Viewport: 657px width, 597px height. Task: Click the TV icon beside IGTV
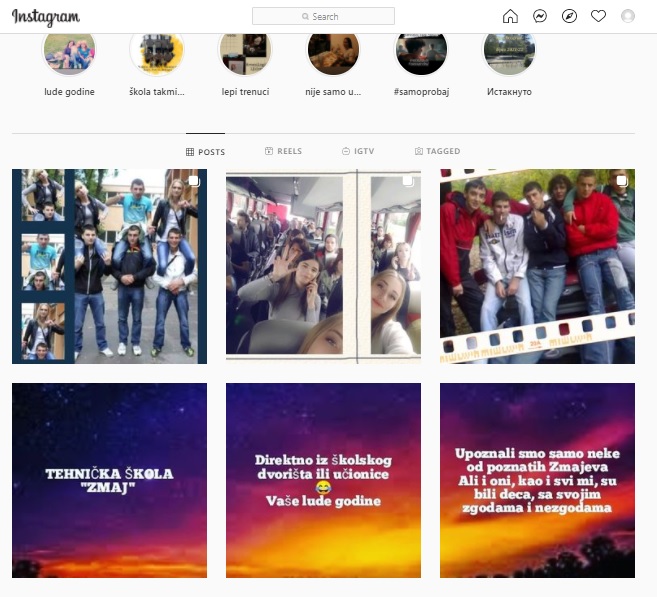(346, 151)
